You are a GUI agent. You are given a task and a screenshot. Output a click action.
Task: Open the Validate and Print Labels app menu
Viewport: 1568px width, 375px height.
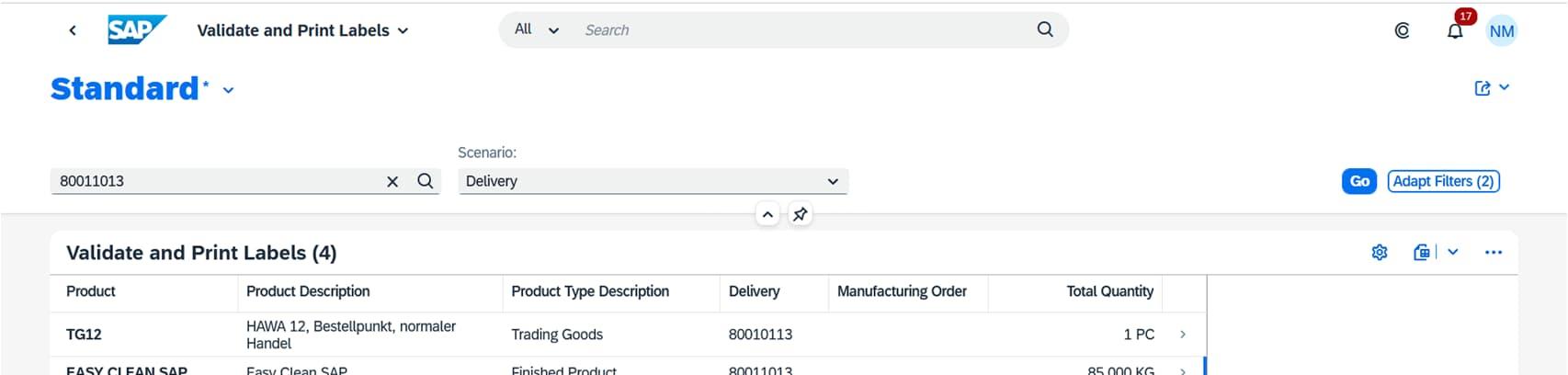click(302, 30)
